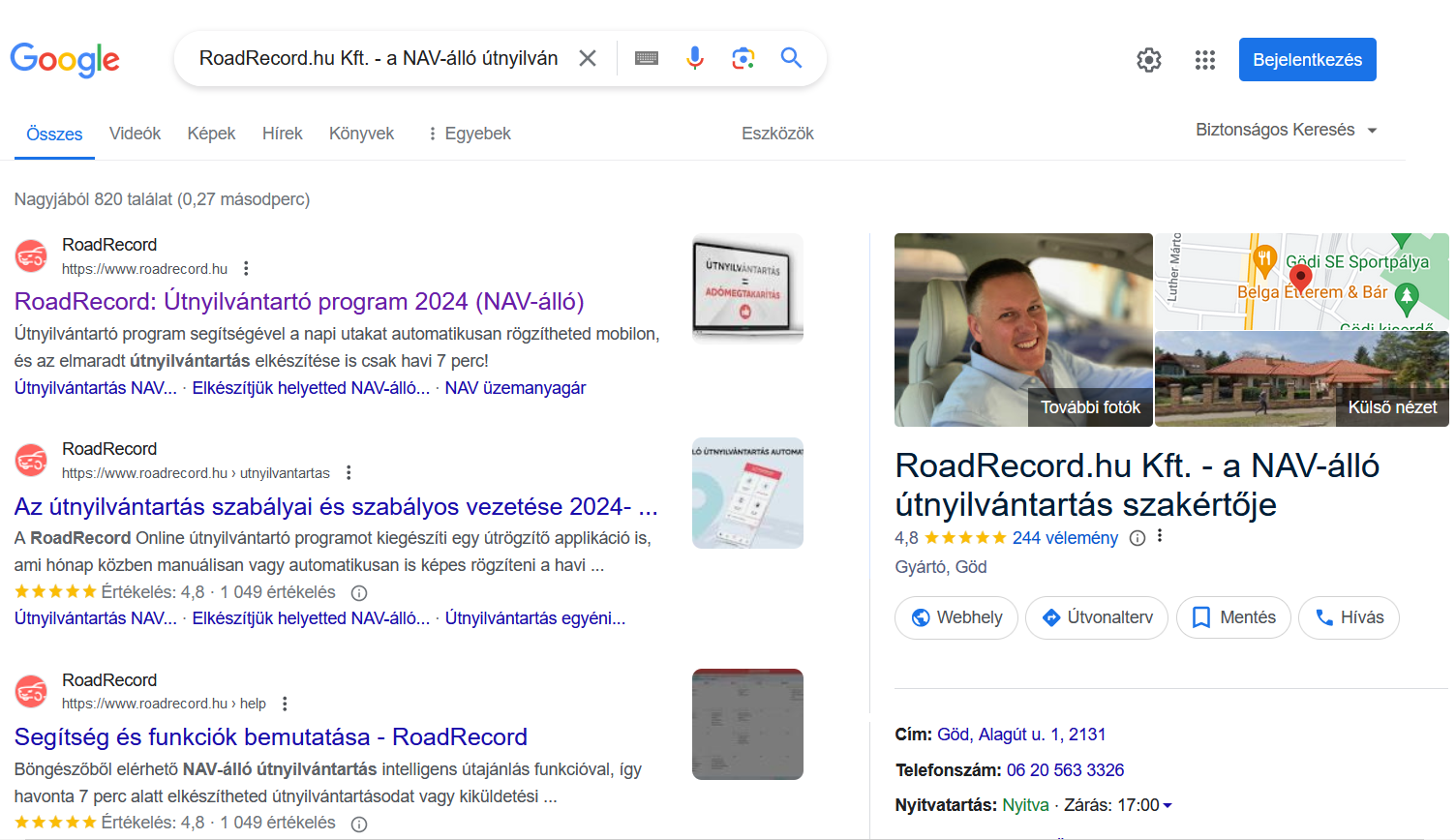Click the phone number 06 20 563 3326
The width and height of the screenshot is (1456, 840).
click(1065, 770)
